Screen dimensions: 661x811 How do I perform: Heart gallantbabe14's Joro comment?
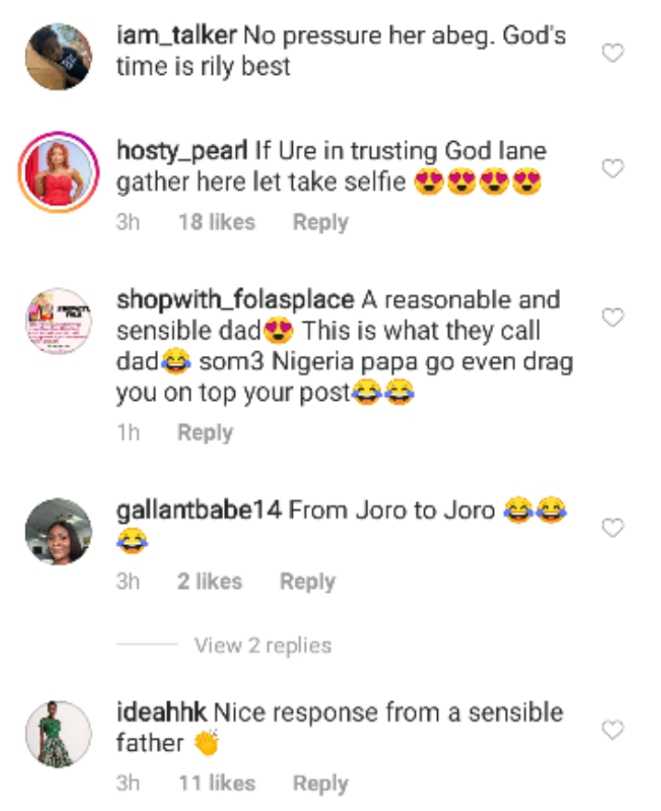(x=611, y=527)
